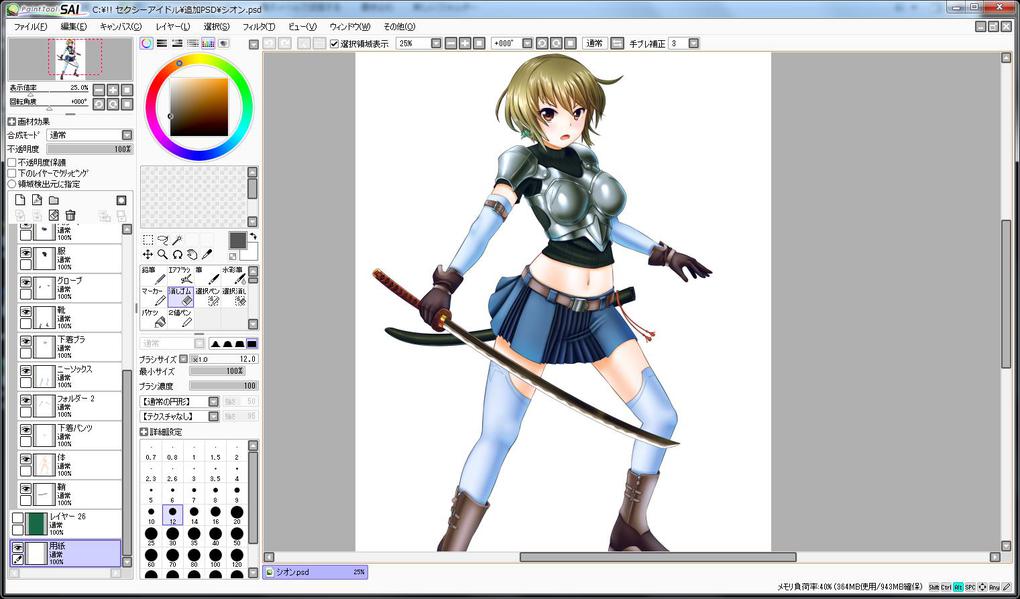The image size is (1020, 599).
Task: Open the キャンバス(C) menu
Action: 120,27
